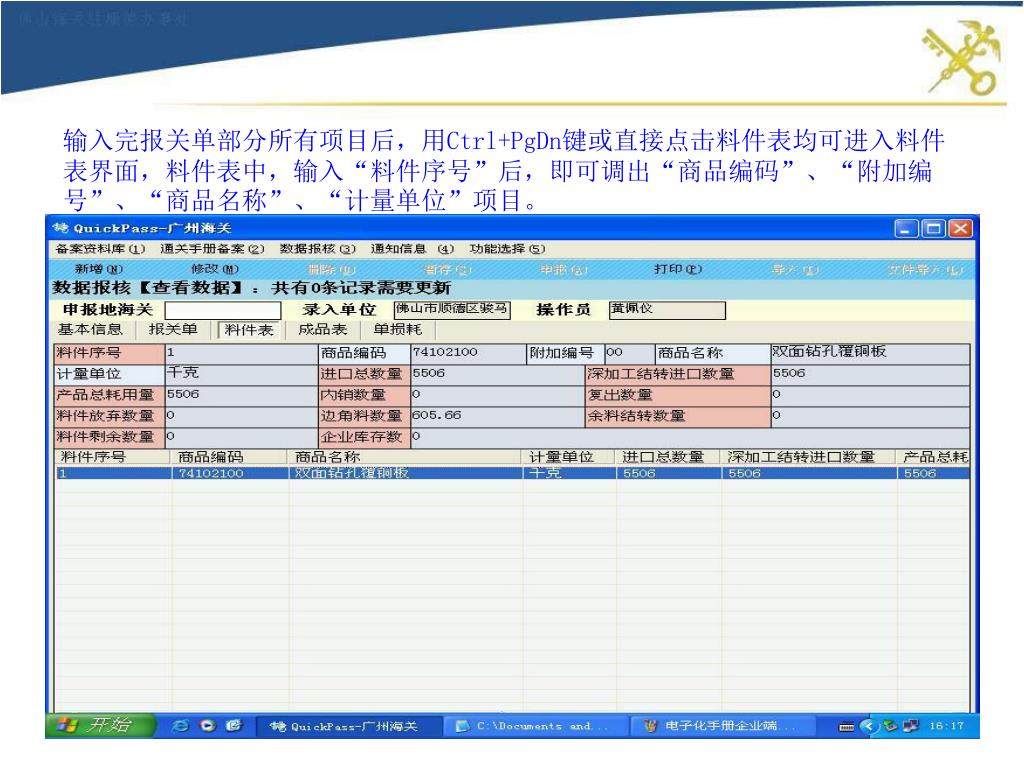Click the 深加工结转进口数量 field
This screenshot has width=1024, height=768.
(869, 374)
